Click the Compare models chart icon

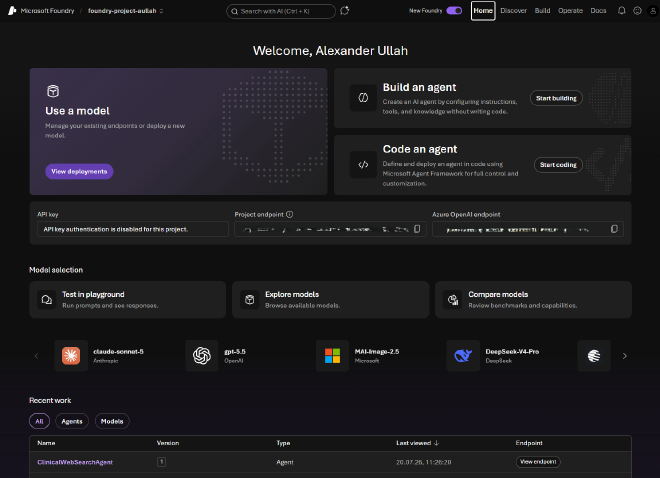(453, 300)
